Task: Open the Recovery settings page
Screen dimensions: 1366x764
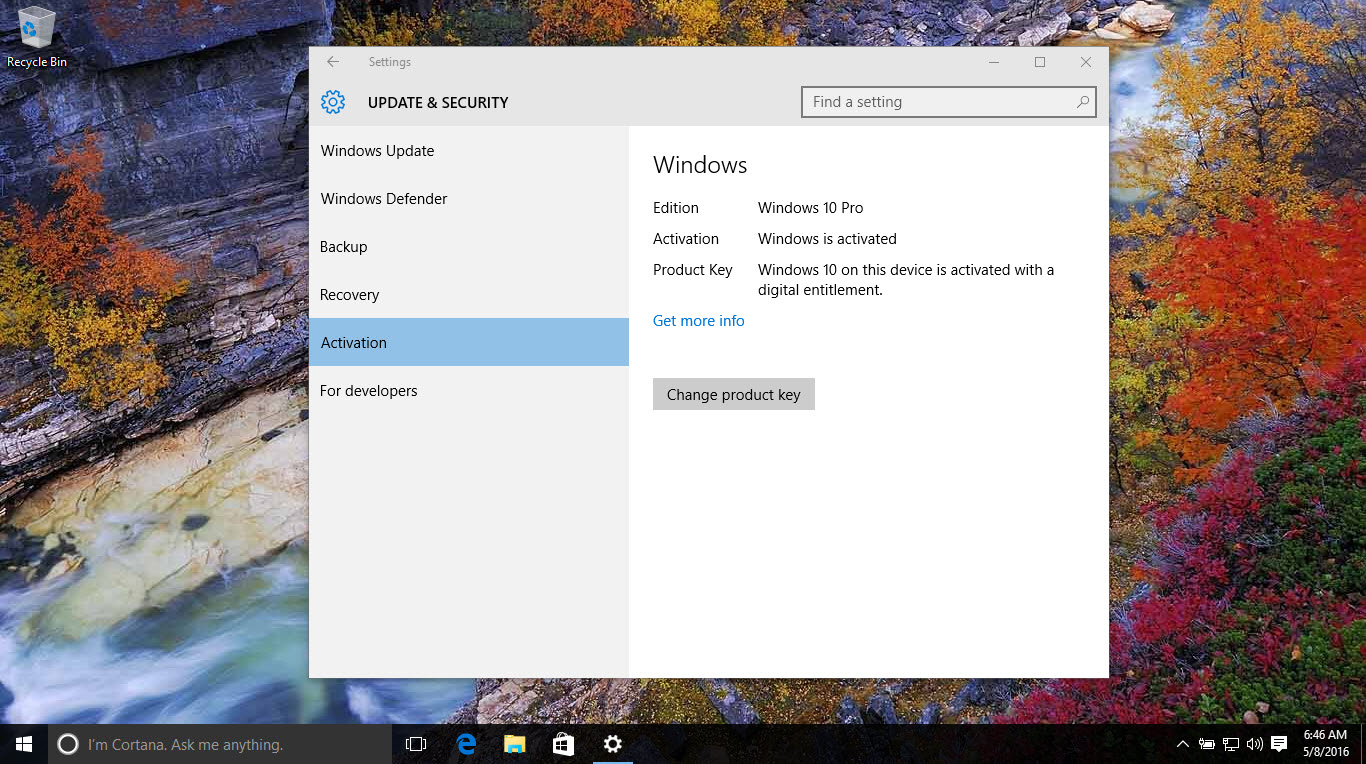Action: click(x=469, y=295)
